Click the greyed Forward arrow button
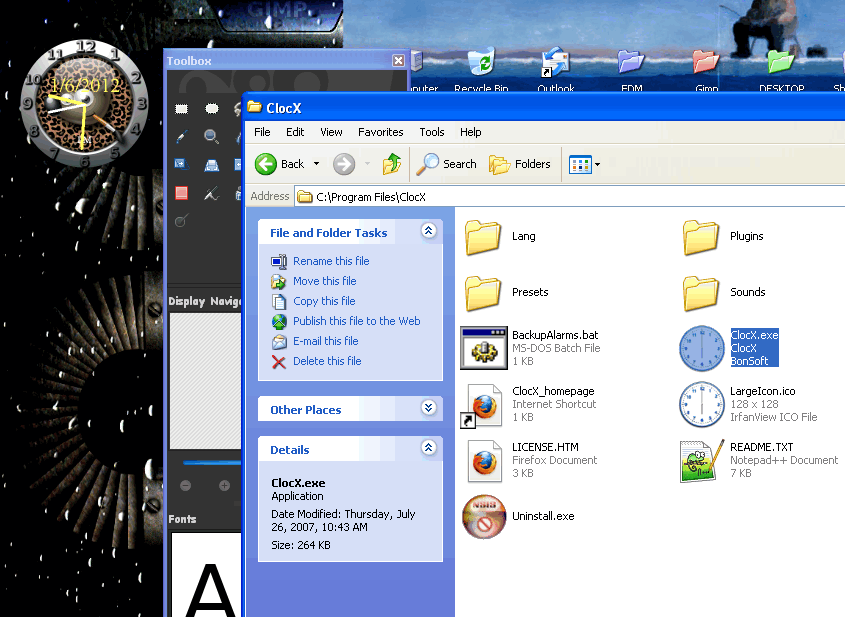Image resolution: width=845 pixels, height=617 pixels. [344, 164]
